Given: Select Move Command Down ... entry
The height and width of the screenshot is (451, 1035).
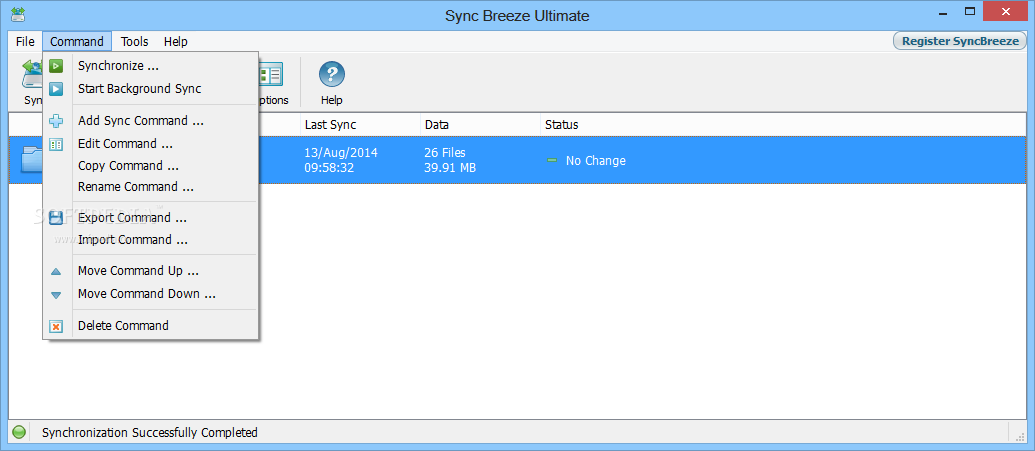Looking at the screenshot, I should point(150,294).
